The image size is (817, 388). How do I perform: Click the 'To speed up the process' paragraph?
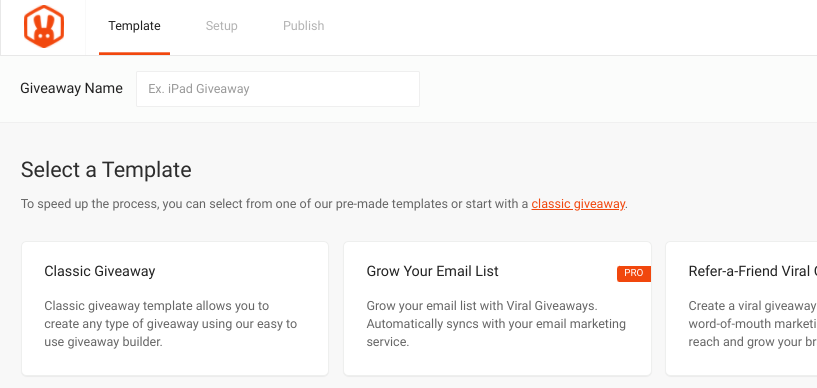(x=324, y=204)
